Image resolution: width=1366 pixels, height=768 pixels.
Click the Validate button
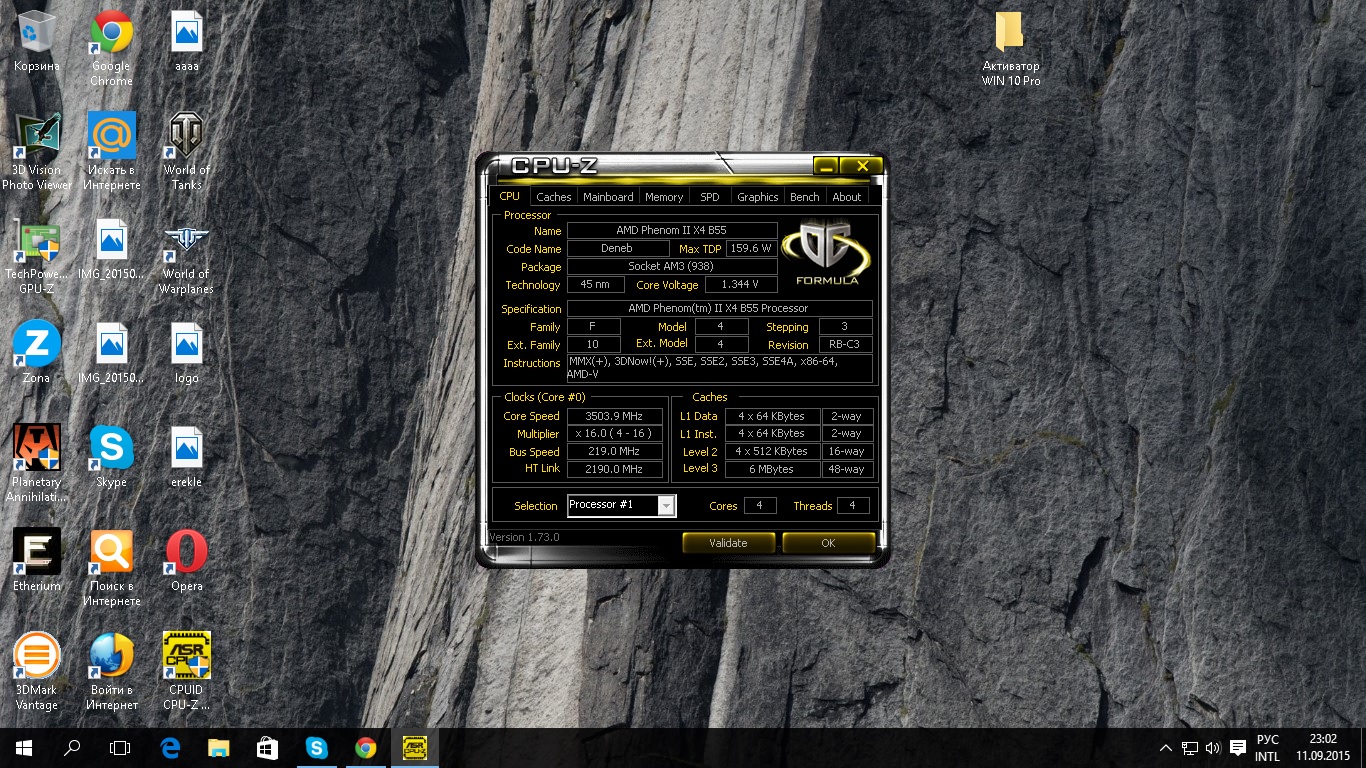(728, 543)
